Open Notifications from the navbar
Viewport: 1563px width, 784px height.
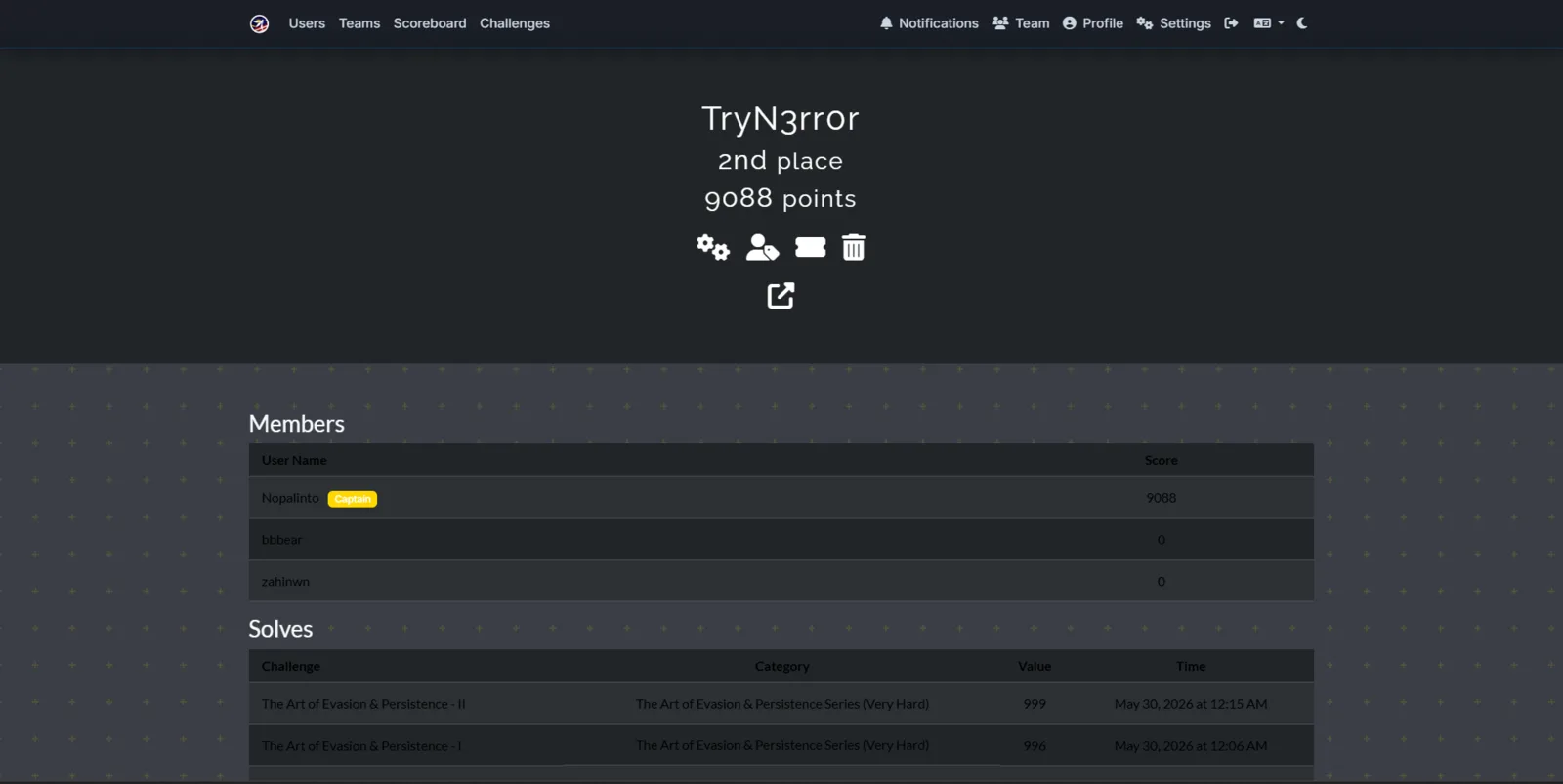click(x=929, y=23)
